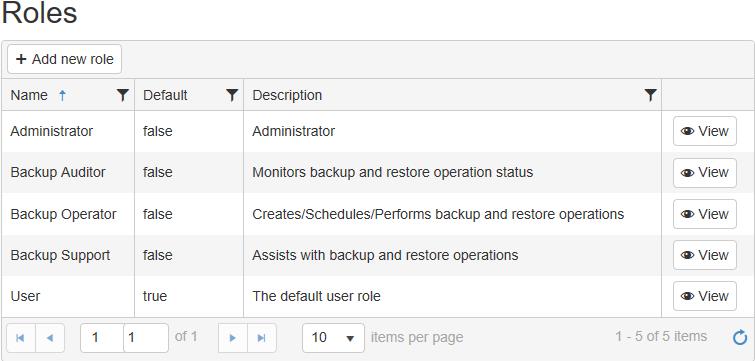Sort by the Description column header

point(287,95)
